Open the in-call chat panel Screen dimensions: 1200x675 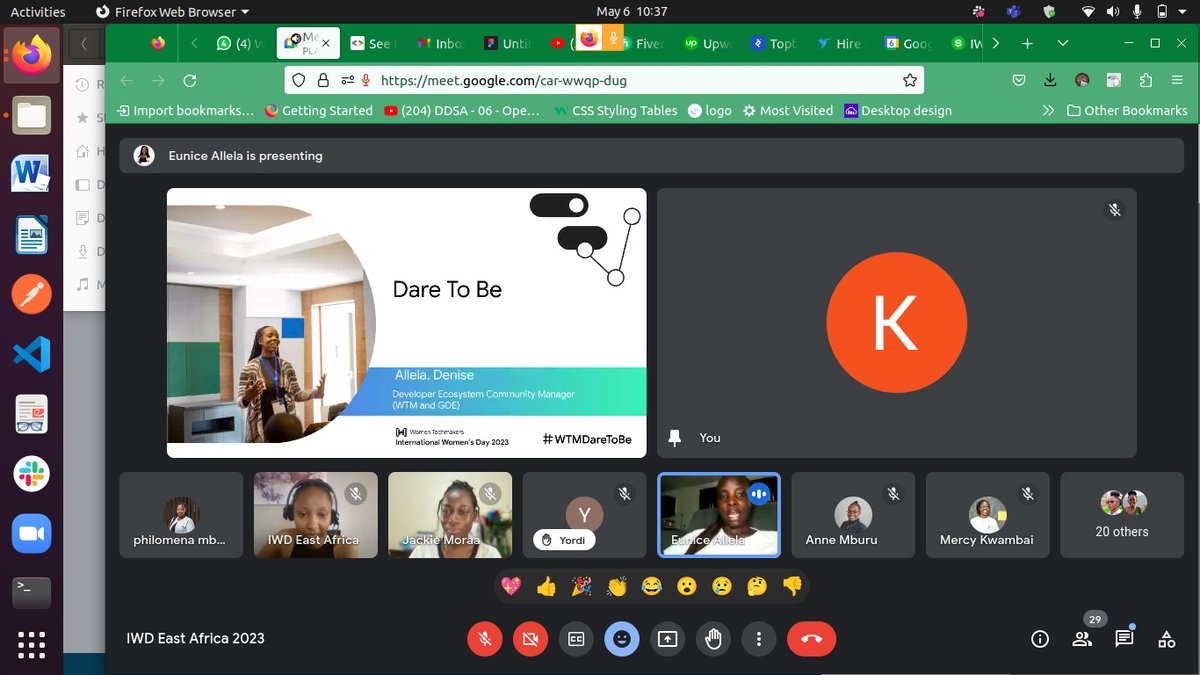pos(1124,638)
